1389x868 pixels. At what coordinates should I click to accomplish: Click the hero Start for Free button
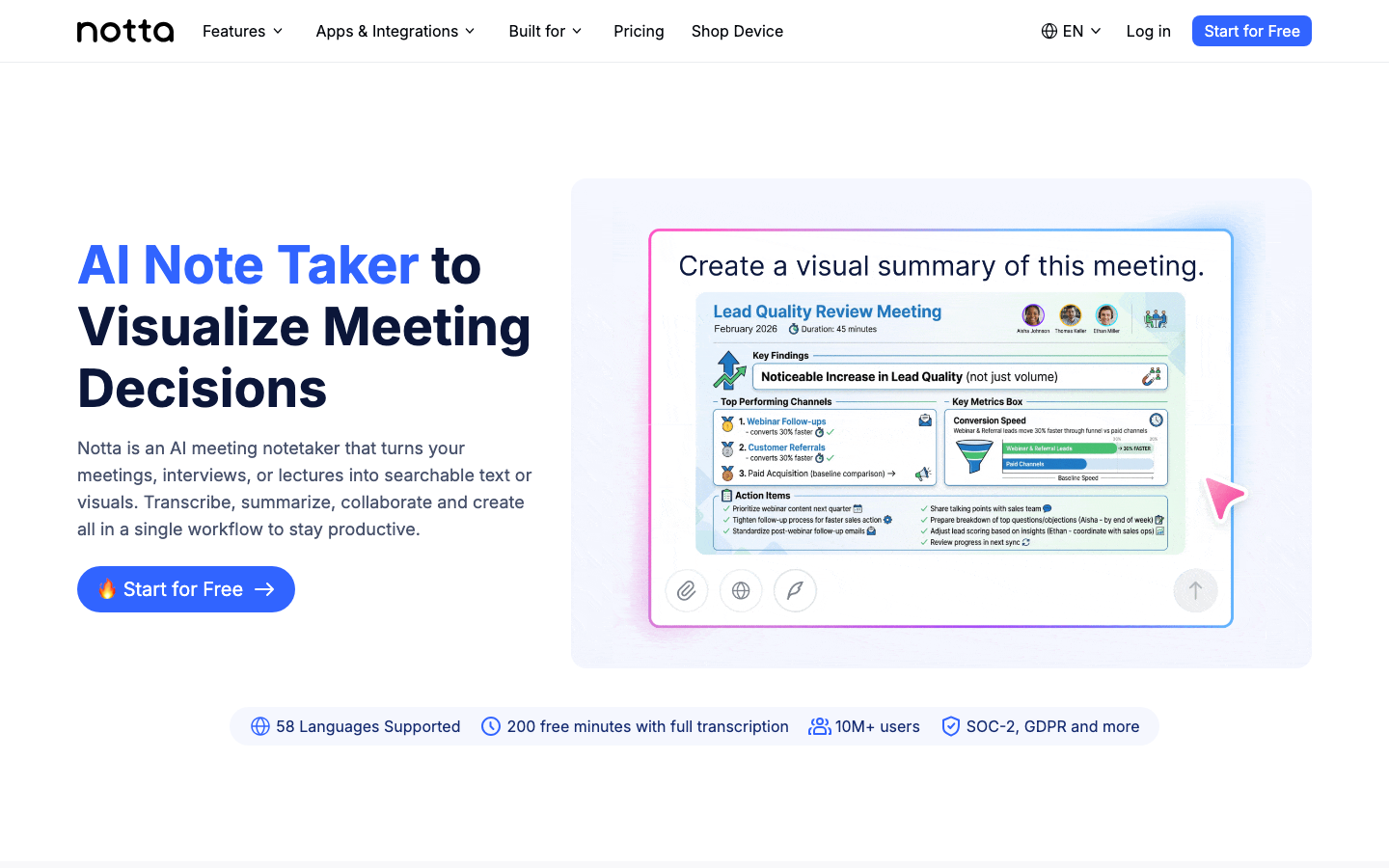tap(186, 589)
